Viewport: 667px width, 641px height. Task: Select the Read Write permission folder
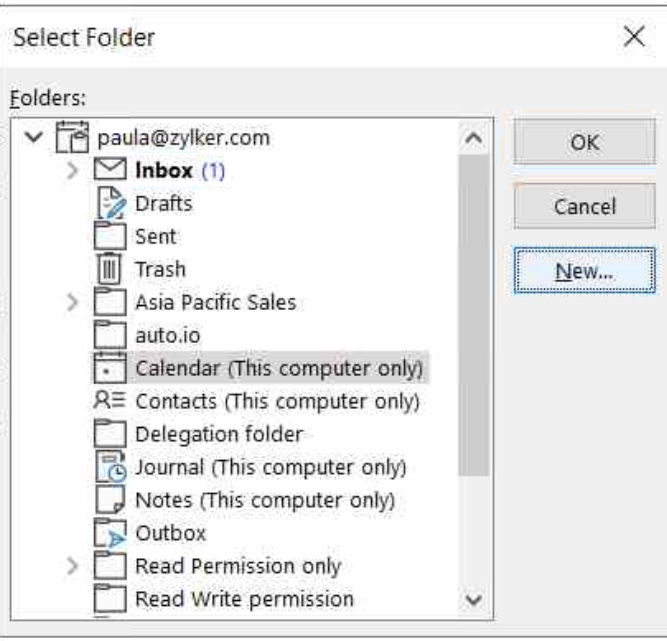[244, 599]
